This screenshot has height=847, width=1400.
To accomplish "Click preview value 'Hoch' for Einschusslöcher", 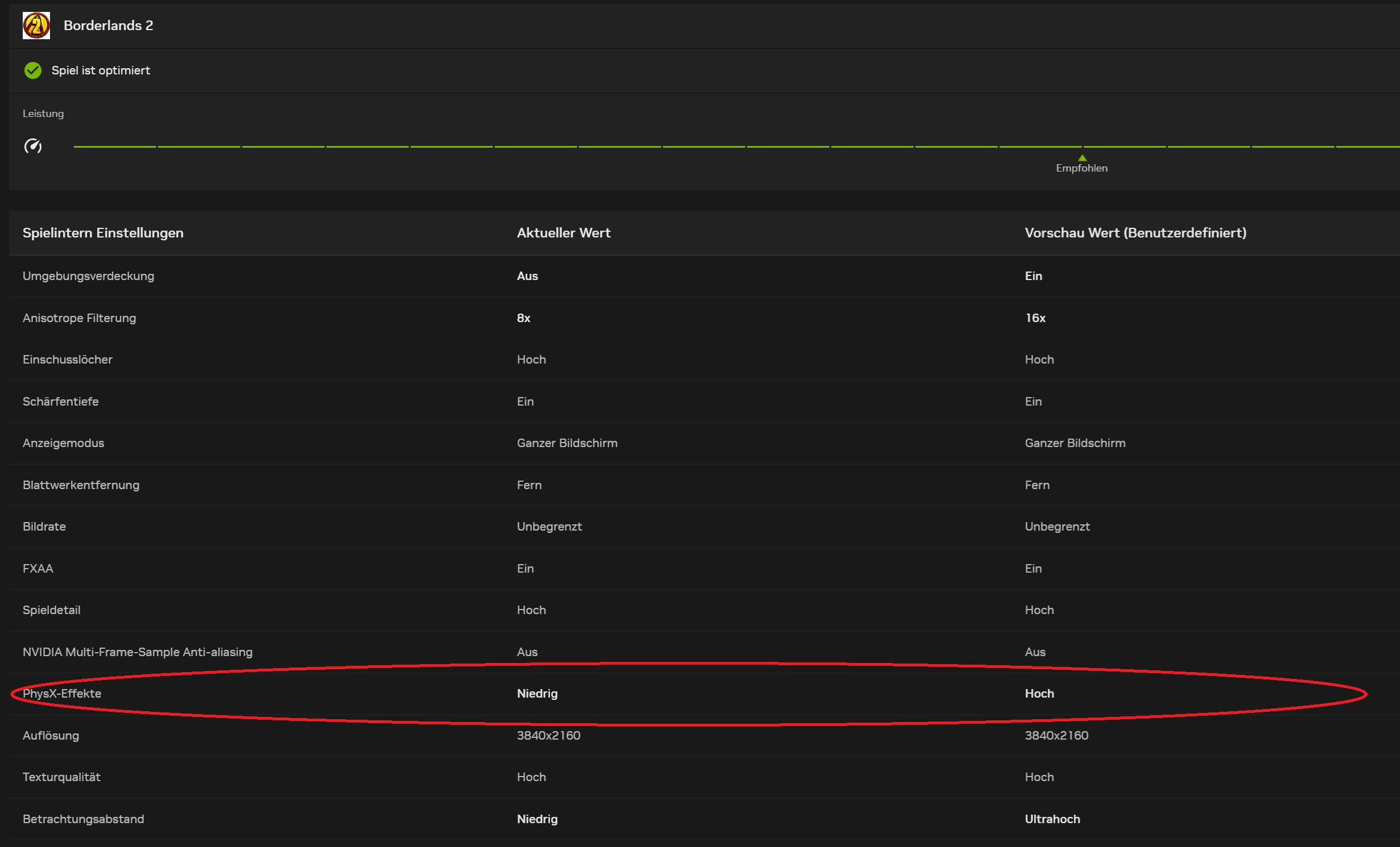I will 1039,360.
